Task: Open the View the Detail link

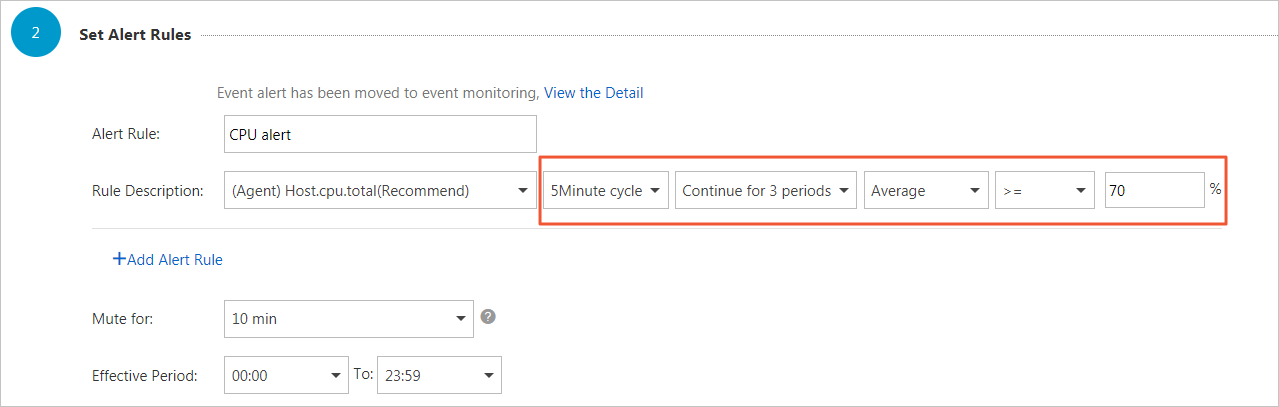Action: point(594,93)
